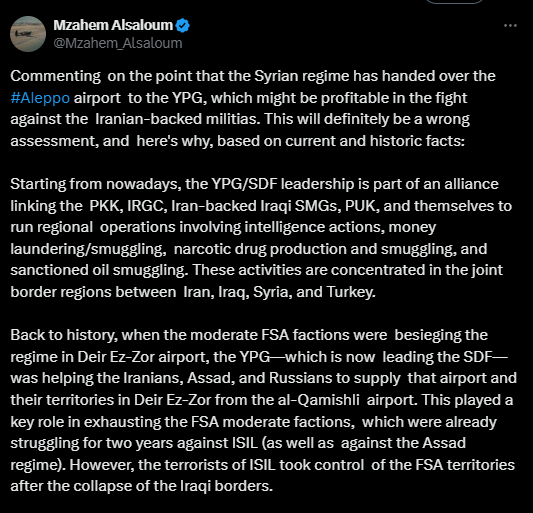The width and height of the screenshot is (533, 513).
Task: Click the word "Turkey" ending the second paragraph
Action: tap(351, 292)
